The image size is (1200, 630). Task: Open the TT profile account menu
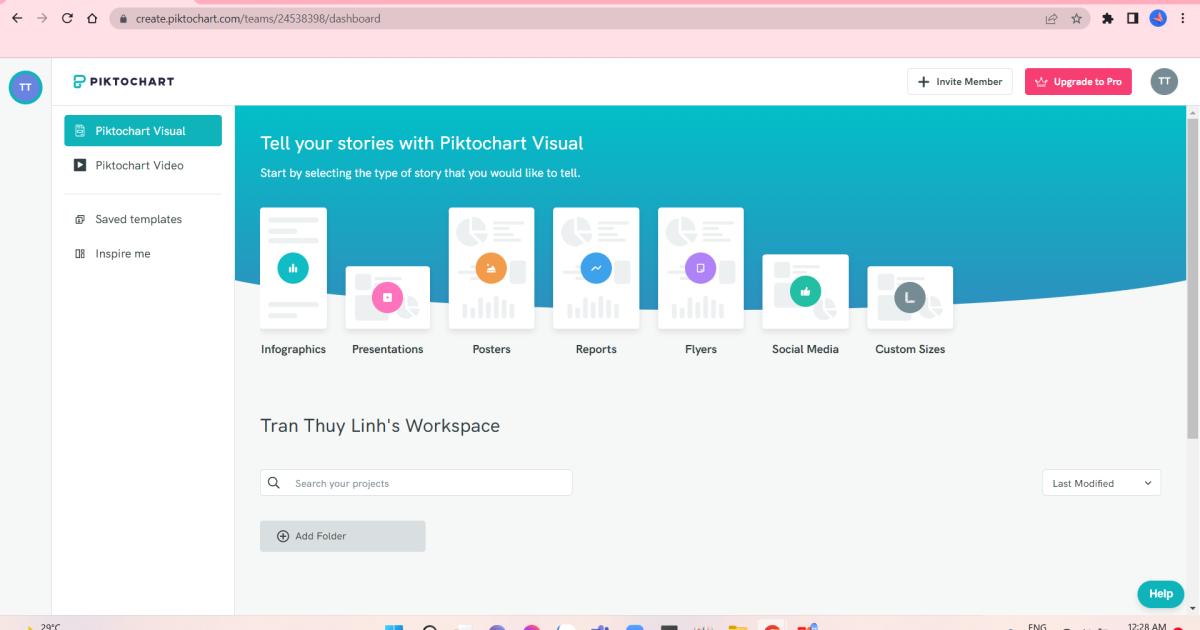pos(1164,81)
